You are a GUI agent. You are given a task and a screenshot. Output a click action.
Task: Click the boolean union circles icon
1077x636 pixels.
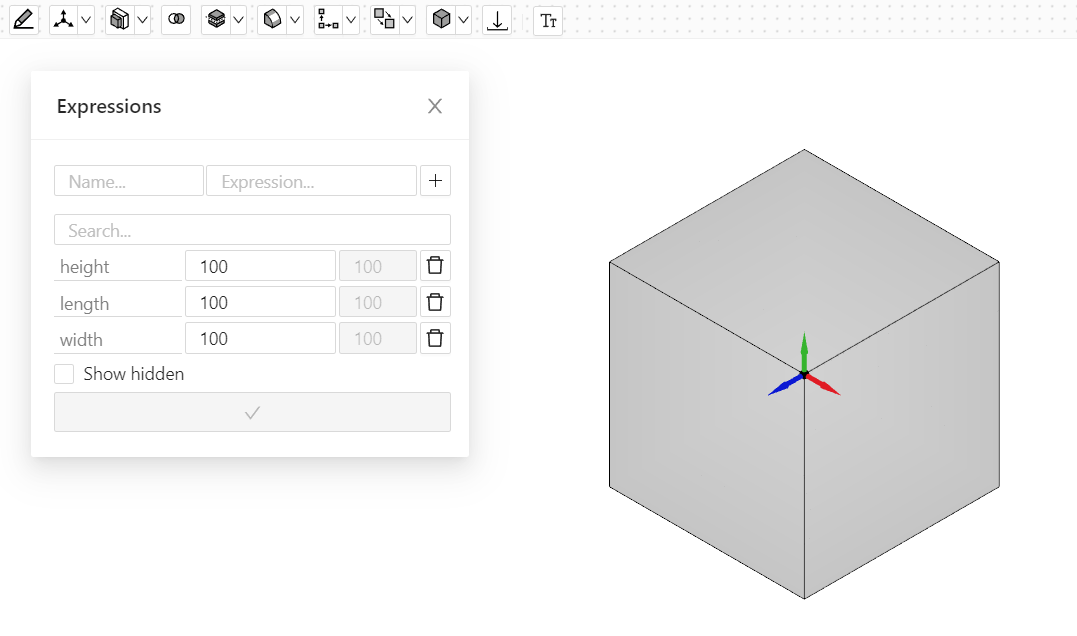(176, 19)
